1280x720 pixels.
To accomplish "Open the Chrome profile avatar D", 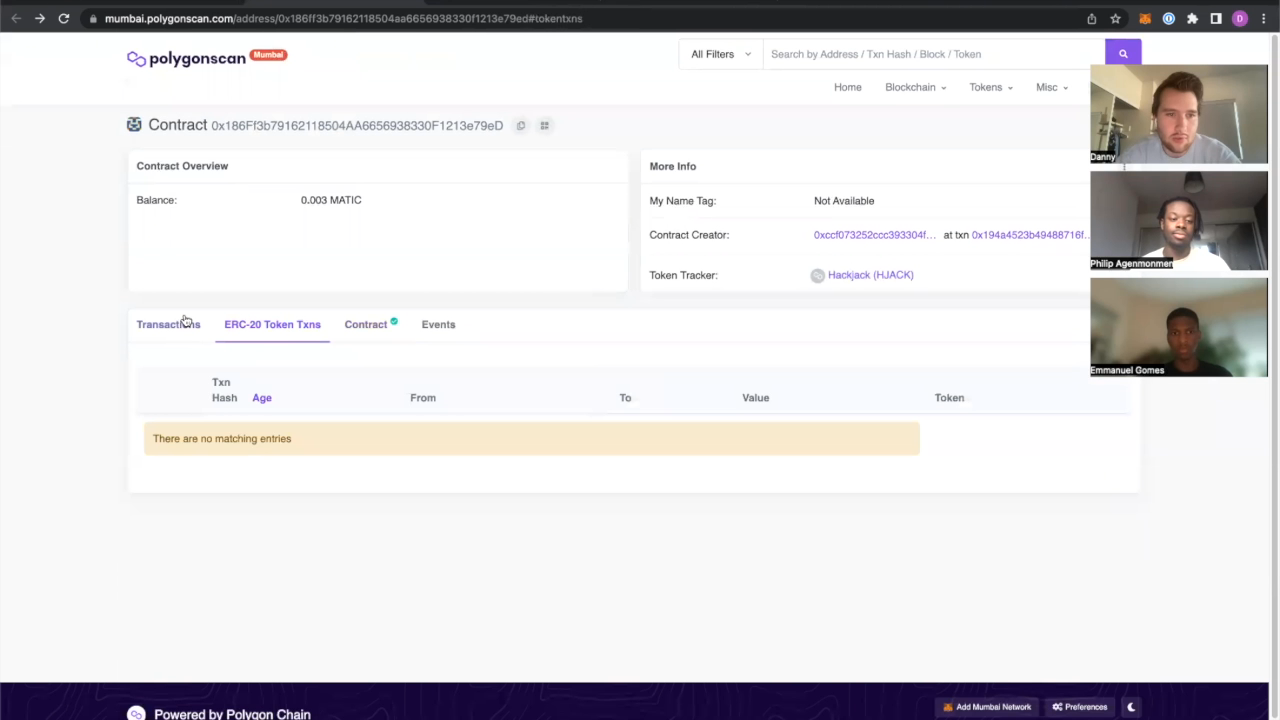I will (x=1240, y=18).
